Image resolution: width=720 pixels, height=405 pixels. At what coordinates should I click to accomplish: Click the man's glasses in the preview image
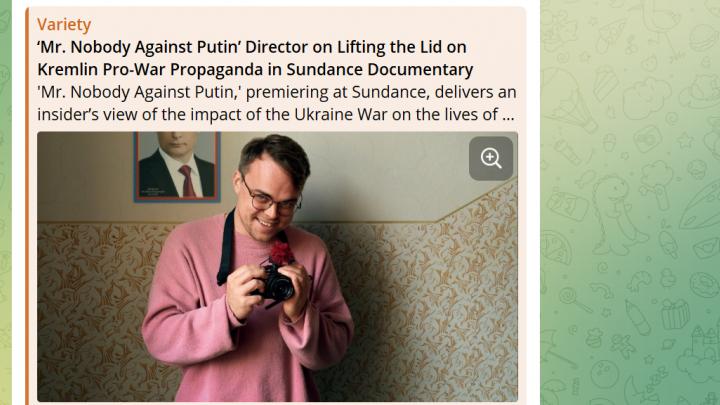pos(271,200)
